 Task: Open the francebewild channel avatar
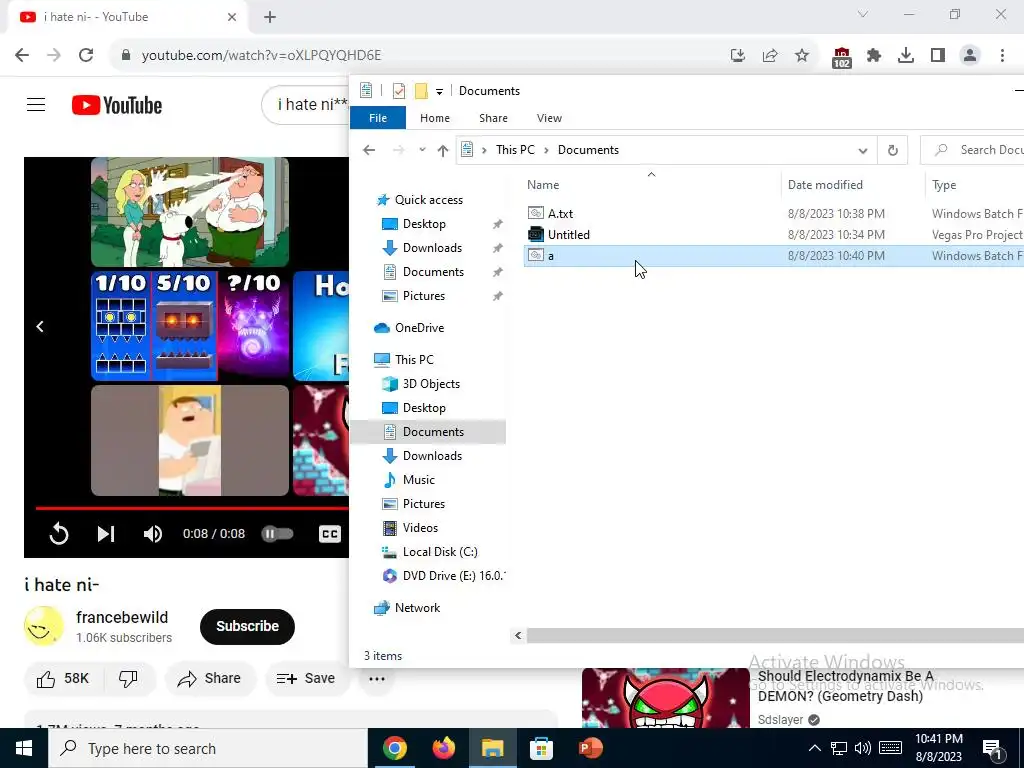(x=44, y=626)
